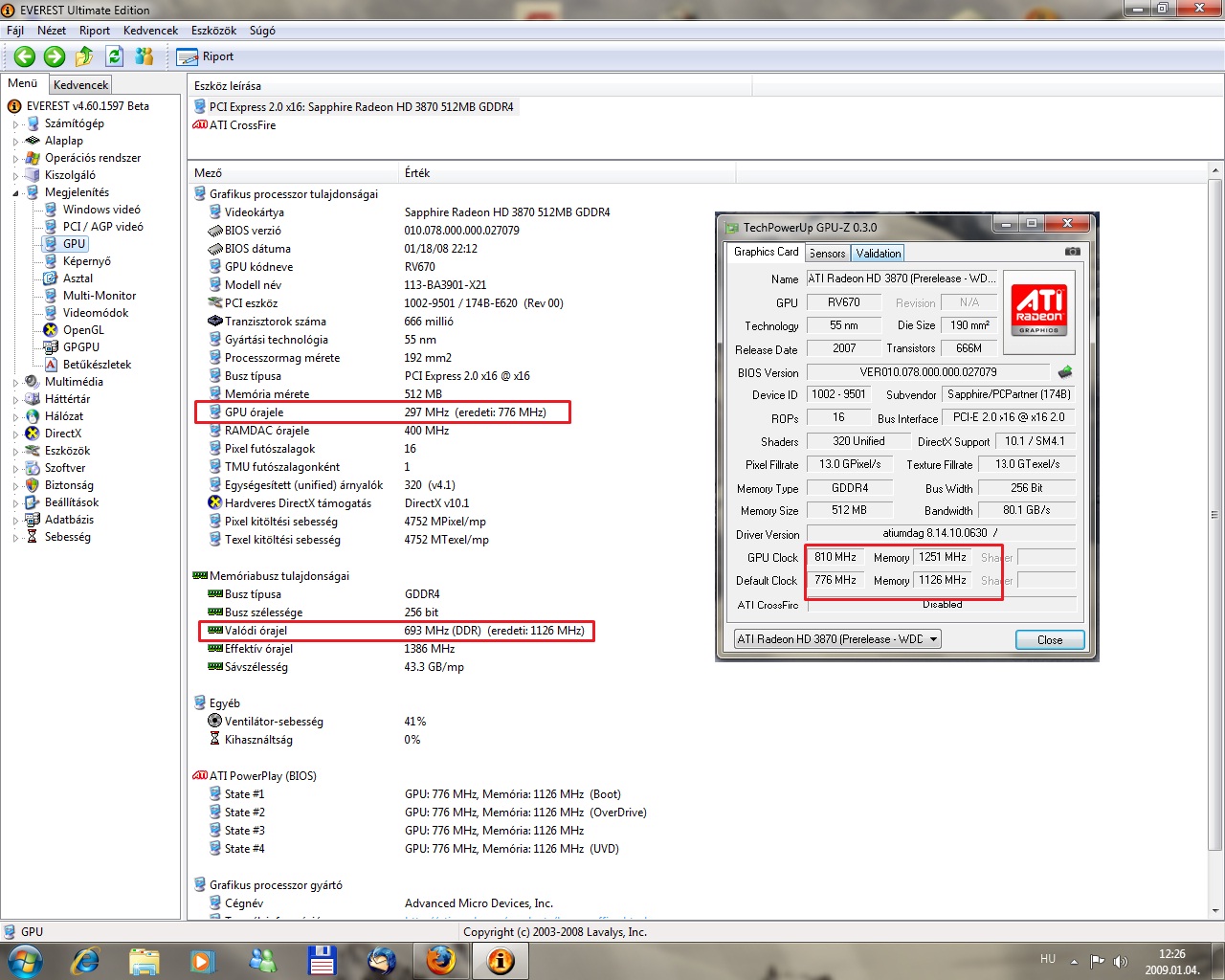The width and height of the screenshot is (1225, 980).
Task: Click the GPU-Z BIOS save chip icon
Action: coord(1065,372)
